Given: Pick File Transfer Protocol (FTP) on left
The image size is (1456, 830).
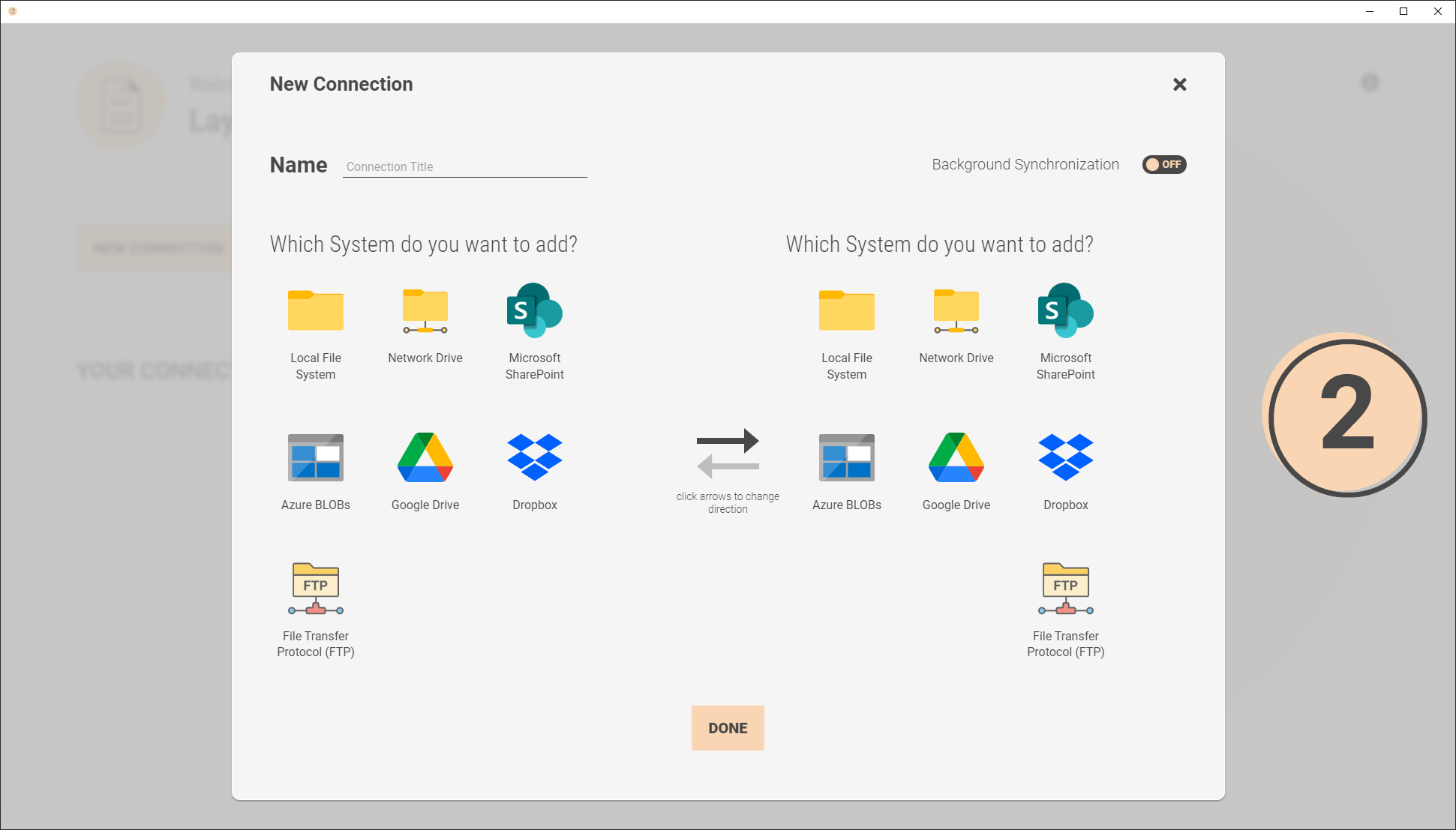Looking at the screenshot, I should coord(316,589).
